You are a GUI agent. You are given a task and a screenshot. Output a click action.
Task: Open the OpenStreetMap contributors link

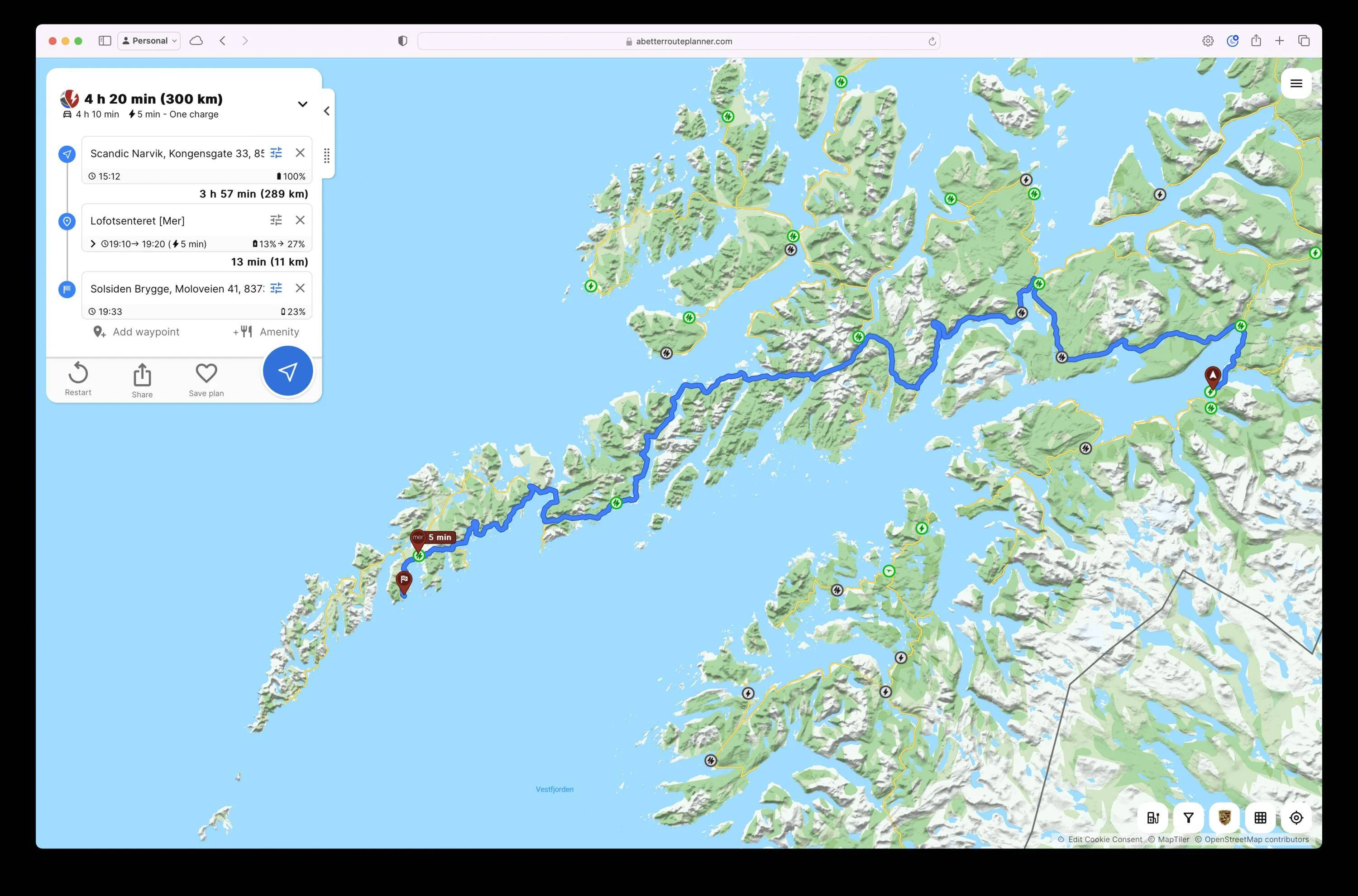click(1256, 839)
